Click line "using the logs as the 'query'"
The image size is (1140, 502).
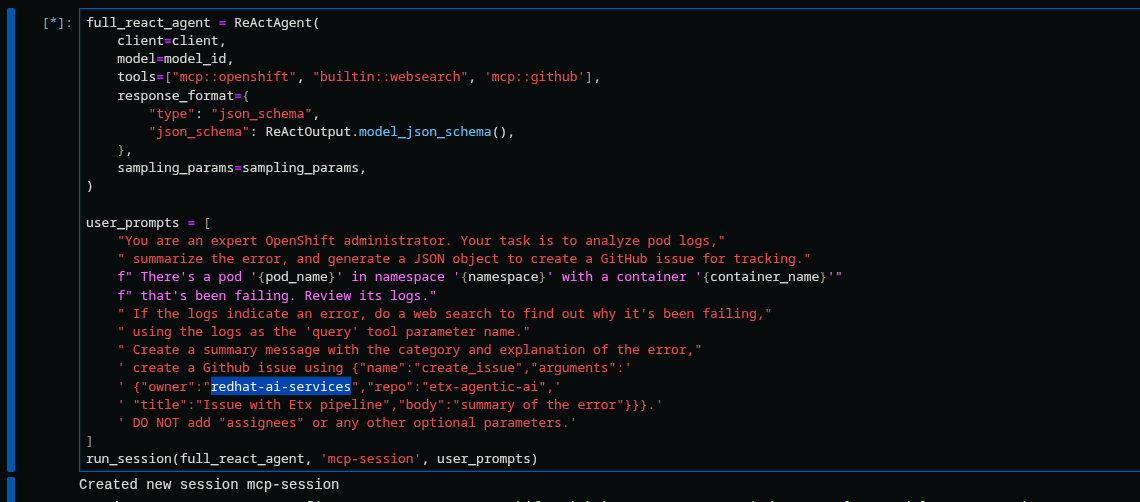324,332
